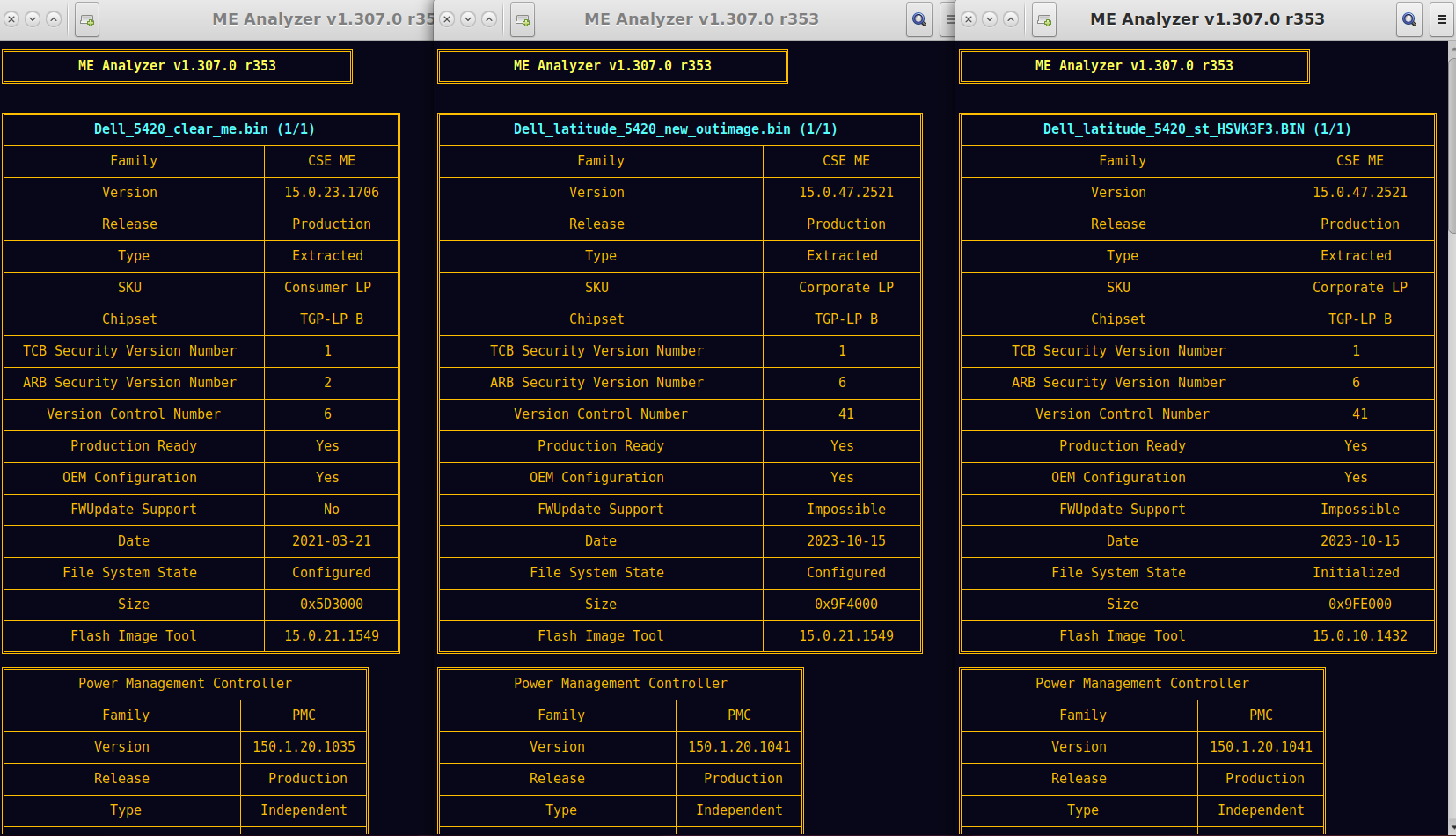Maximize the Dell_5420_clear_me terminal window
1456x836 pixels.
coord(54,18)
